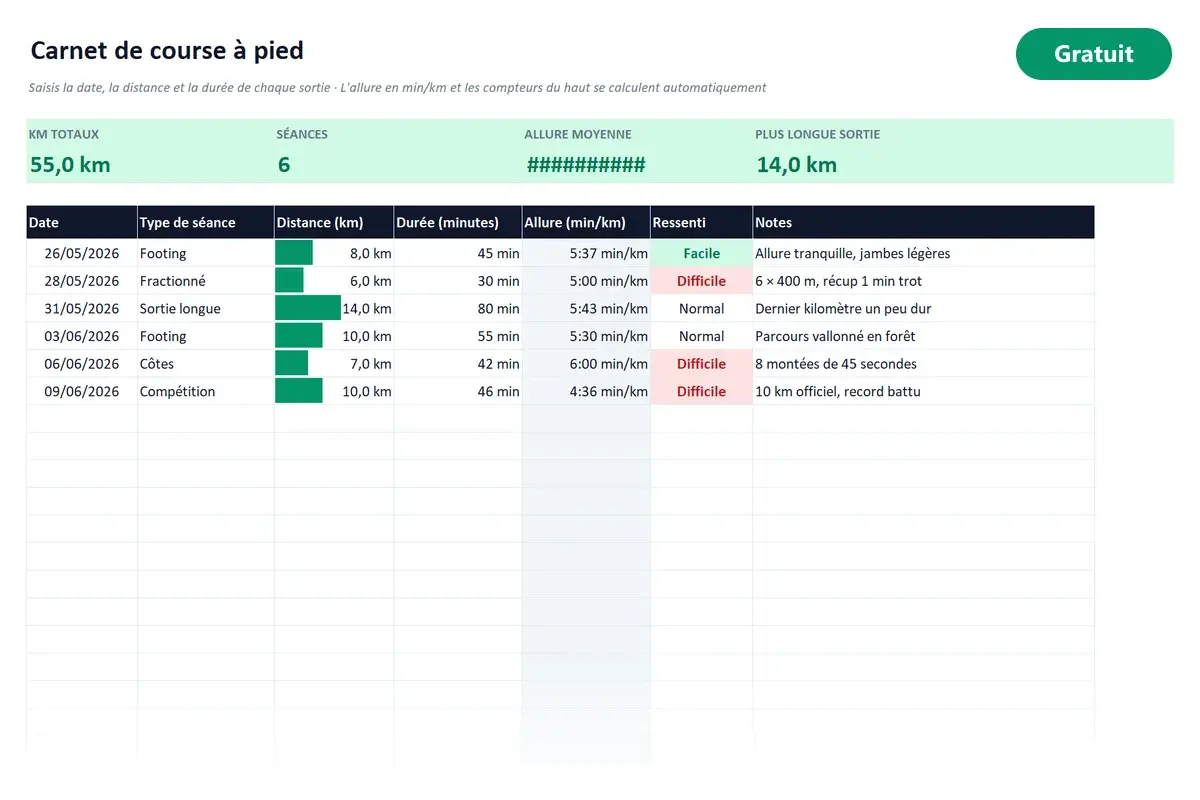Click the Notes column header

click(923, 222)
